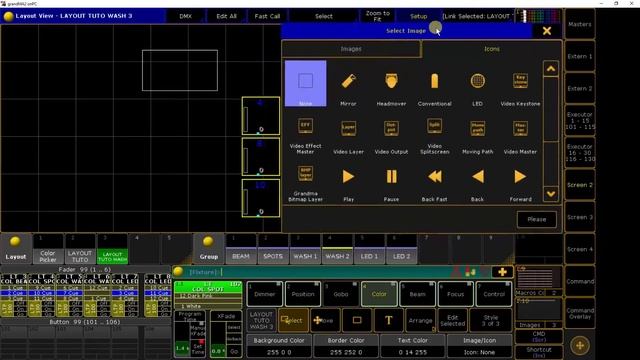Open Fast Call option
The width and height of the screenshot is (640, 360).
267,16
